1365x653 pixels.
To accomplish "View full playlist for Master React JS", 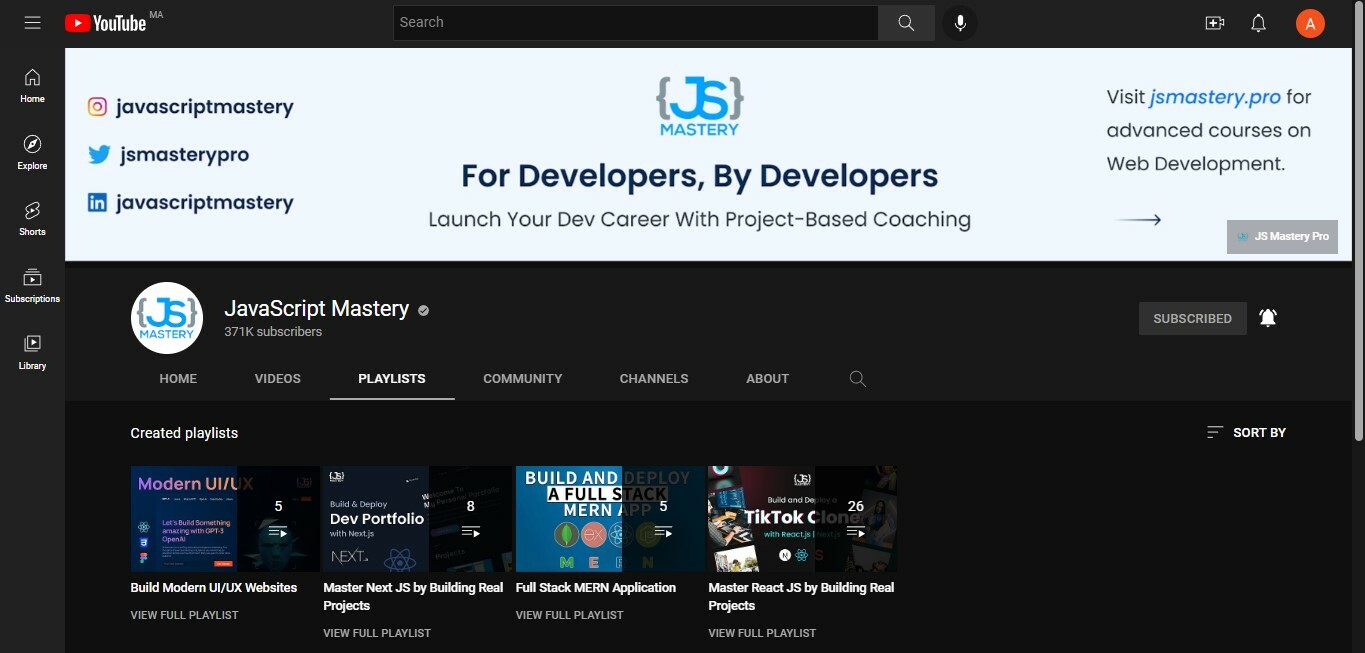I will coord(762,633).
